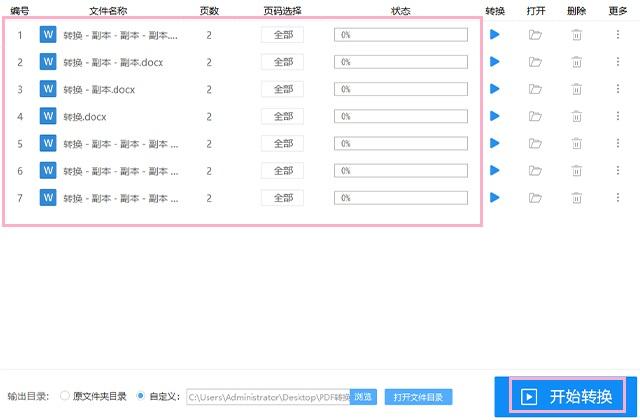Open page selection 全部 for row 7
Image resolution: width=640 pixels, height=420 pixels.
pyautogui.click(x=283, y=198)
